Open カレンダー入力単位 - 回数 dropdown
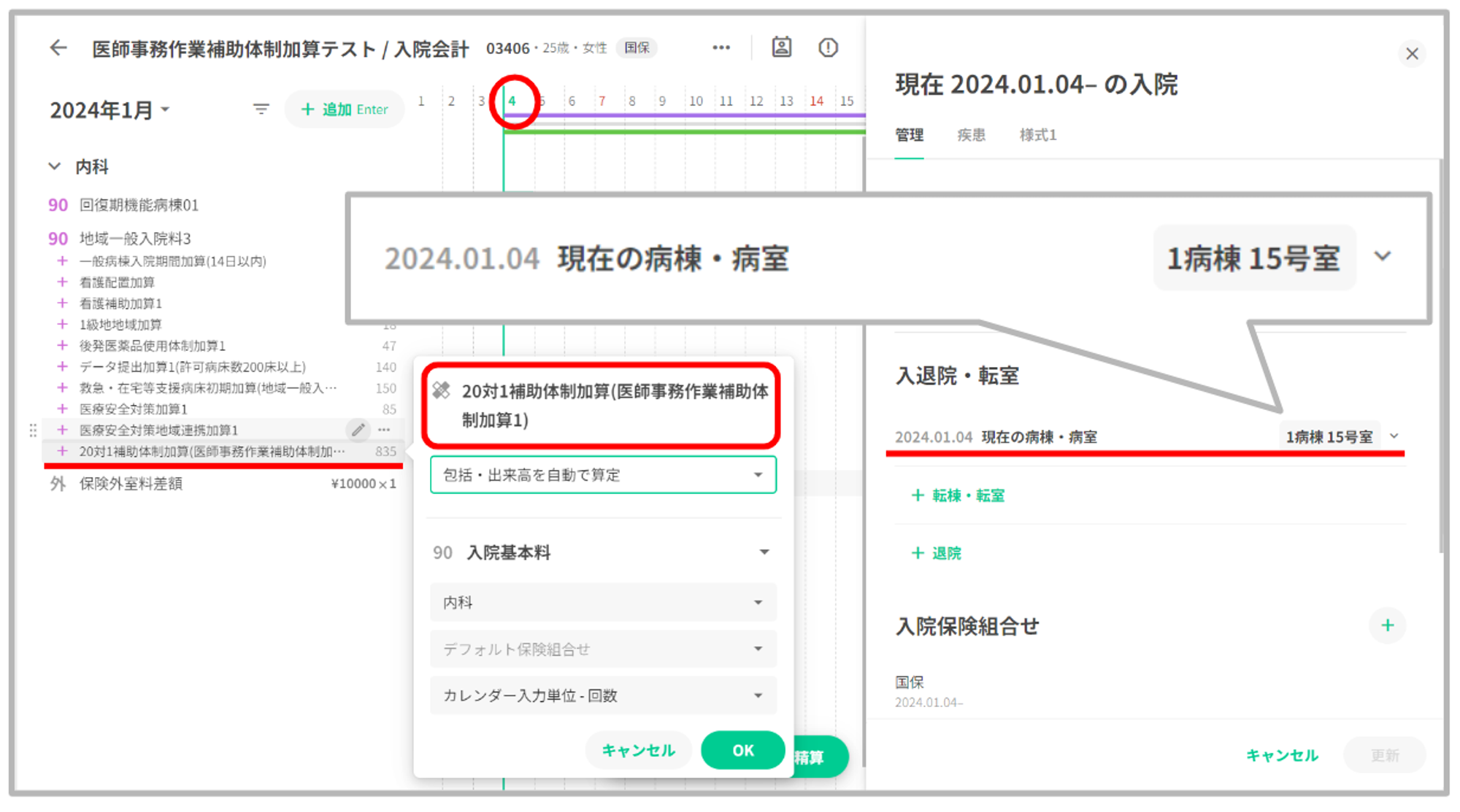Viewport: 1460px width, 812px height. pyautogui.click(x=603, y=695)
